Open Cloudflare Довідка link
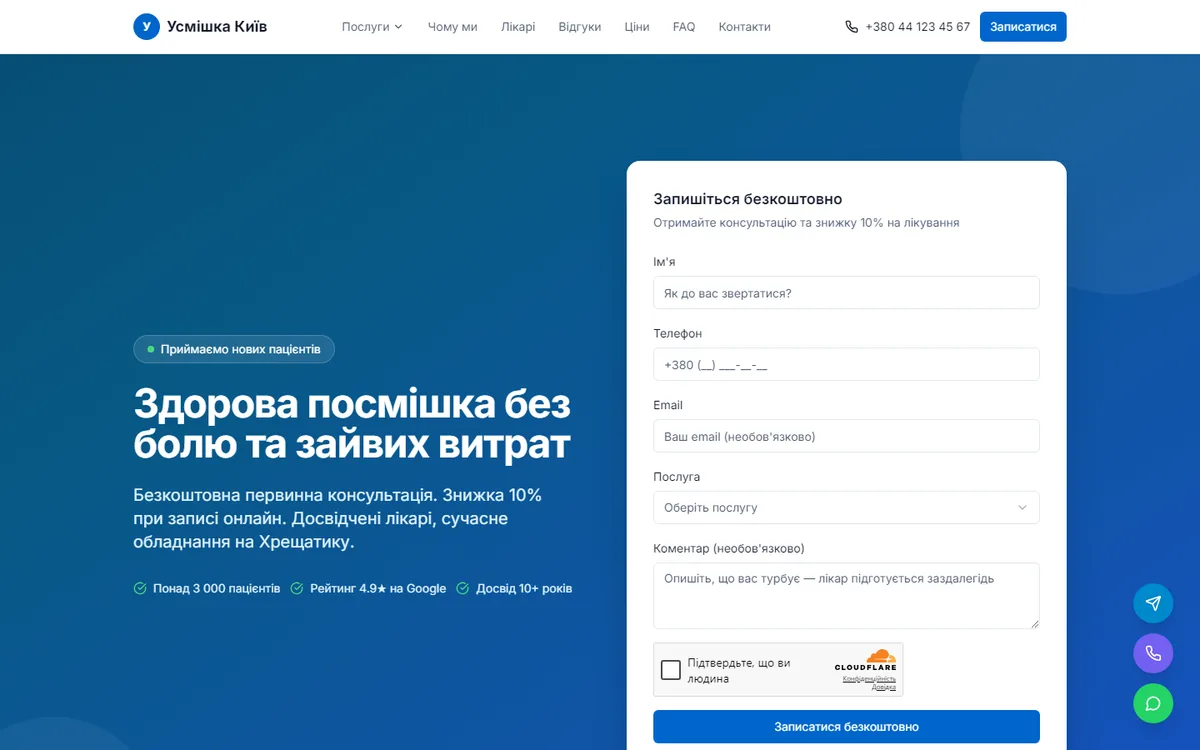The image size is (1200, 750). [x=884, y=687]
